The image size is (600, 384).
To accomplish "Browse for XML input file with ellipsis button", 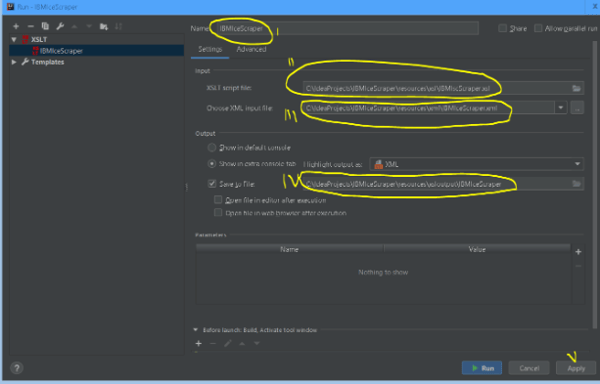I will (577, 108).
